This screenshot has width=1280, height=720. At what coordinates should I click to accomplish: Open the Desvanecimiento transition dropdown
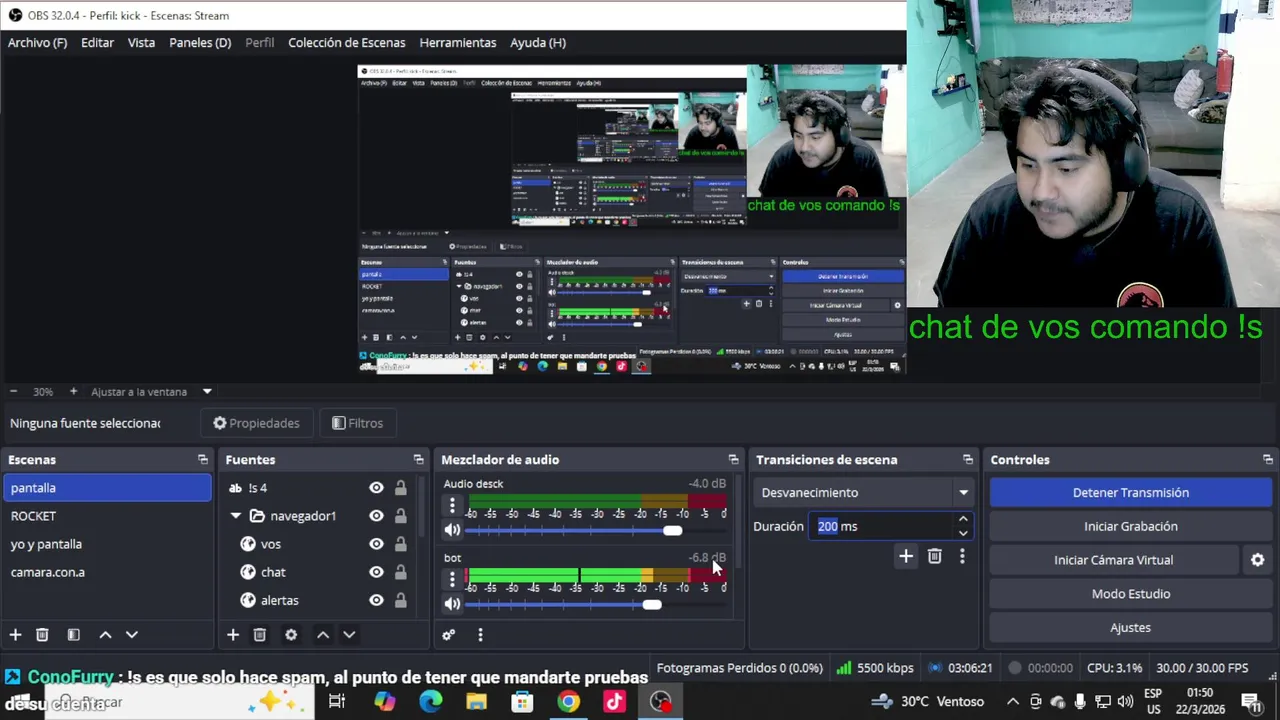[864, 492]
